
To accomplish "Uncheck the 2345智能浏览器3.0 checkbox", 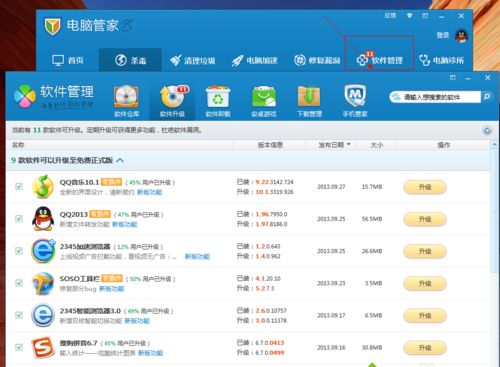I will tap(19, 315).
